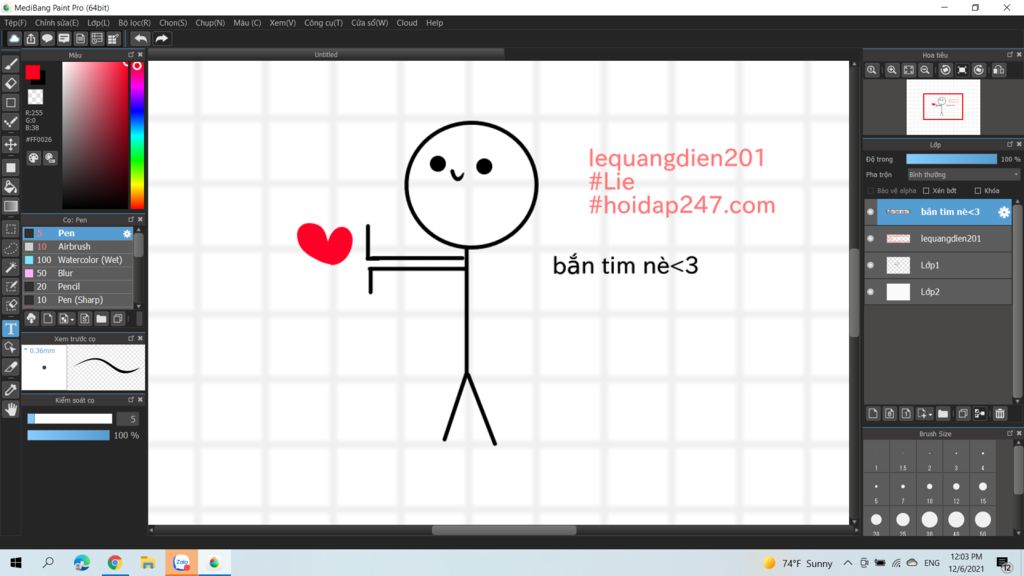This screenshot has width=1024, height=576.
Task: Open settings gear of Pen brush
Action: [x=127, y=233]
